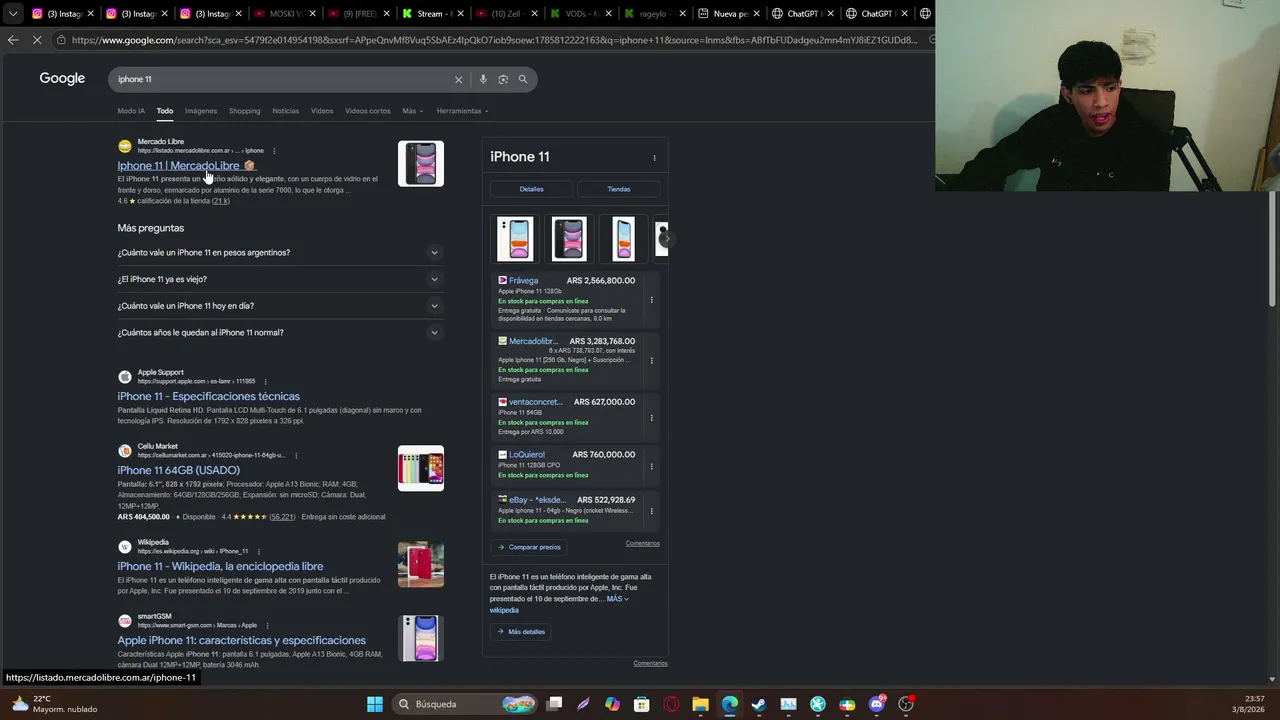Click the red iPhone Wikipedia result thumbnail
Image resolution: width=1280 pixels, height=720 pixels.
421,565
